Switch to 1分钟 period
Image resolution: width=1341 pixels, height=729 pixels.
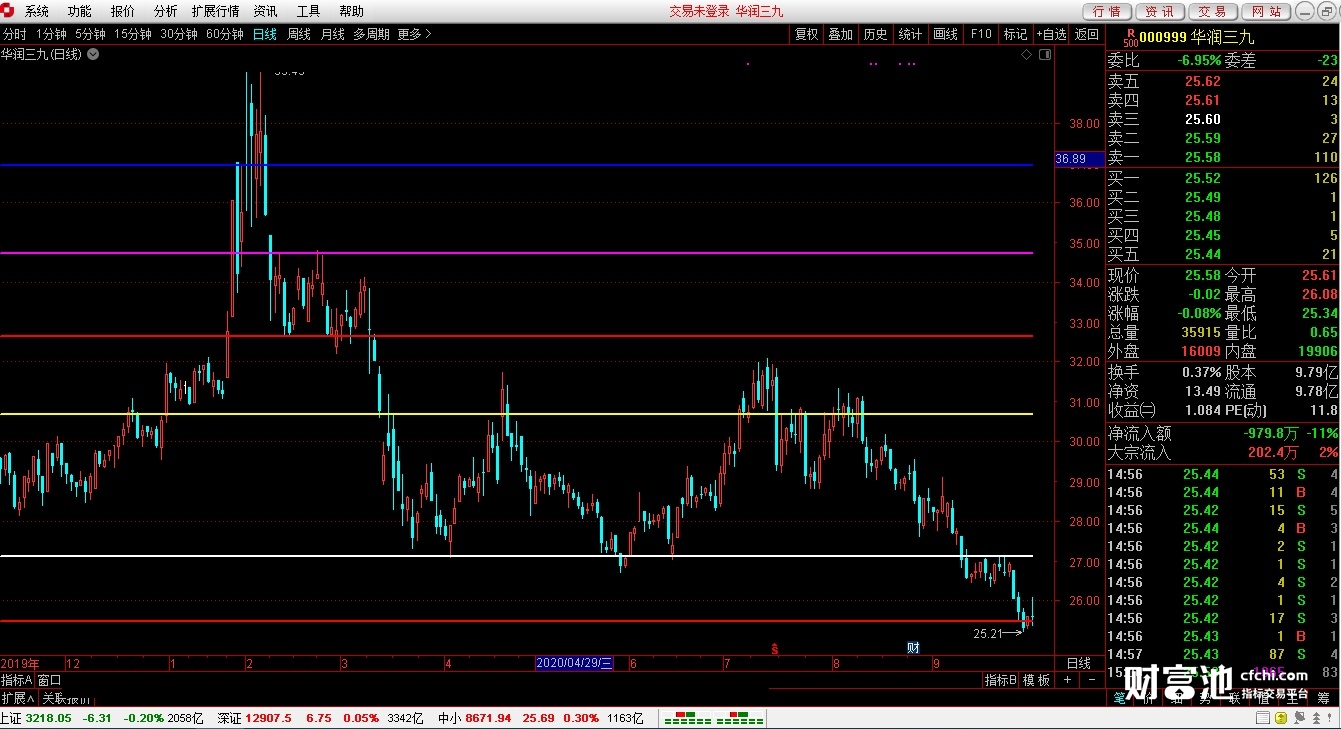pos(51,34)
